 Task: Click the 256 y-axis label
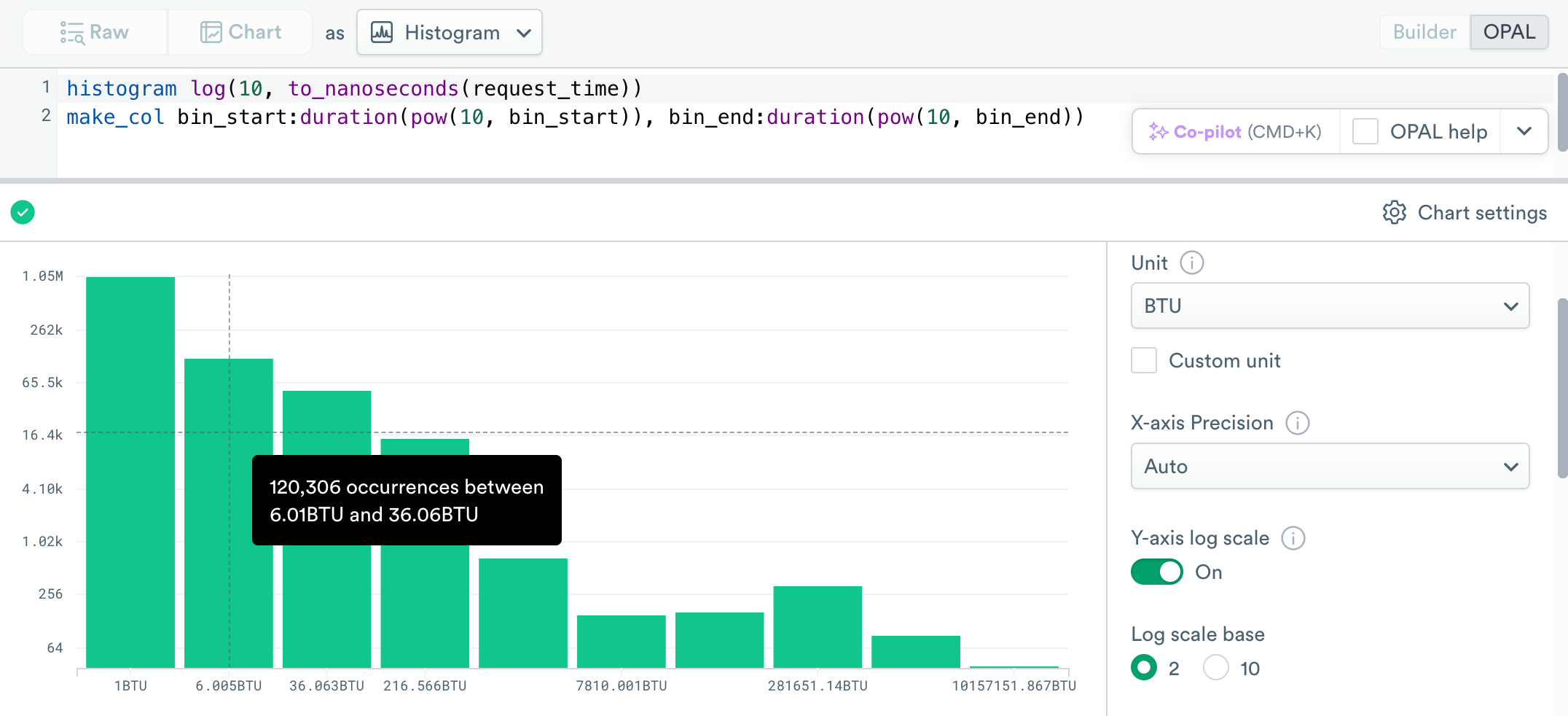[50, 594]
